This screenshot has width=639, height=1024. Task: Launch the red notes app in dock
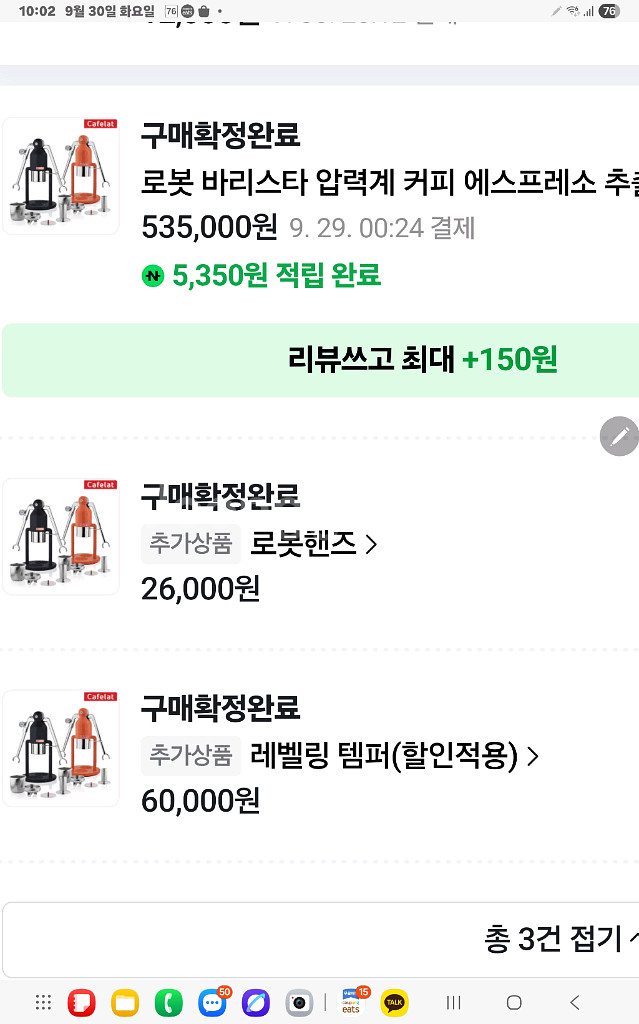point(81,1002)
